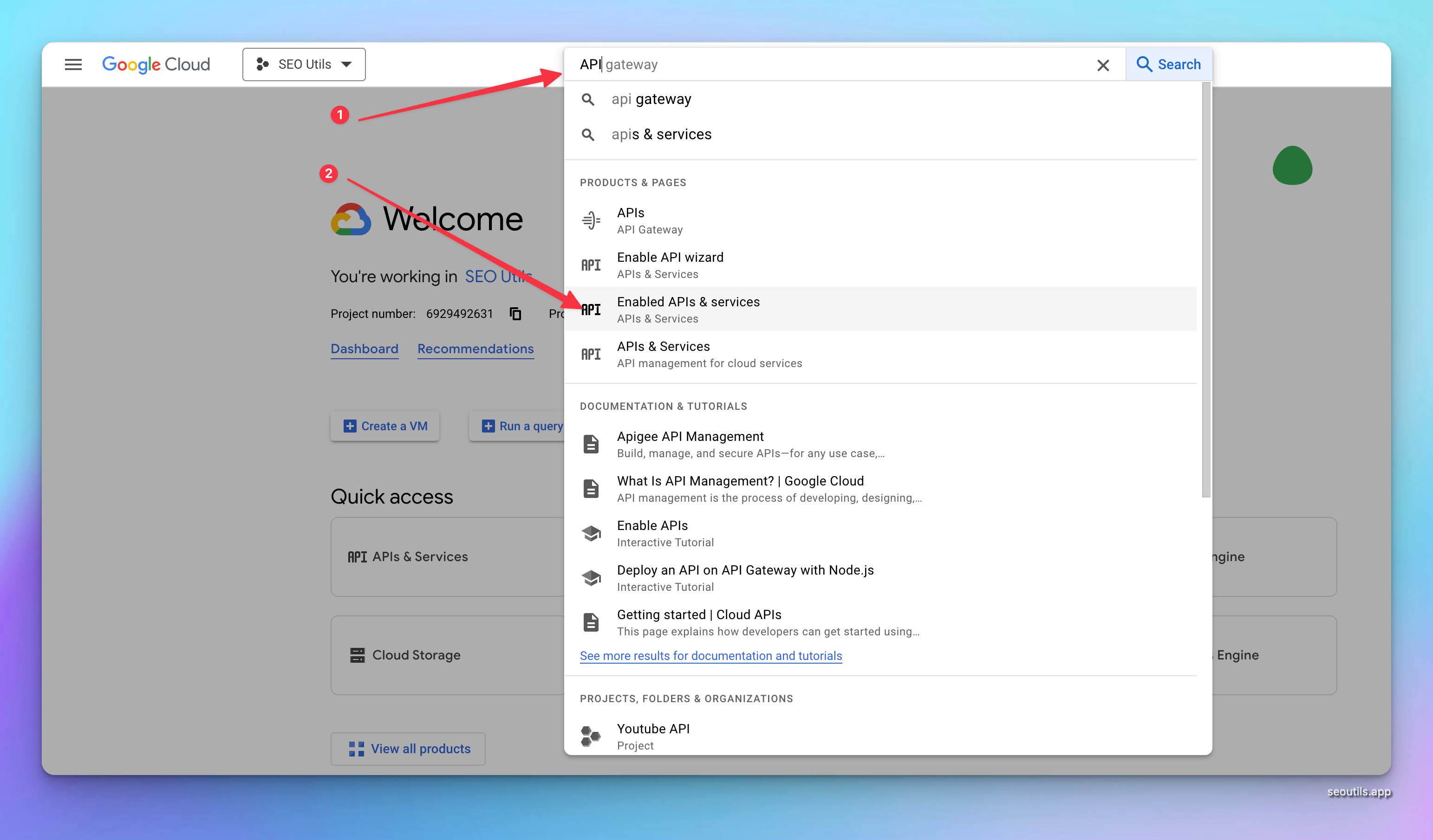Choose Enable API wizard result

pos(670,265)
